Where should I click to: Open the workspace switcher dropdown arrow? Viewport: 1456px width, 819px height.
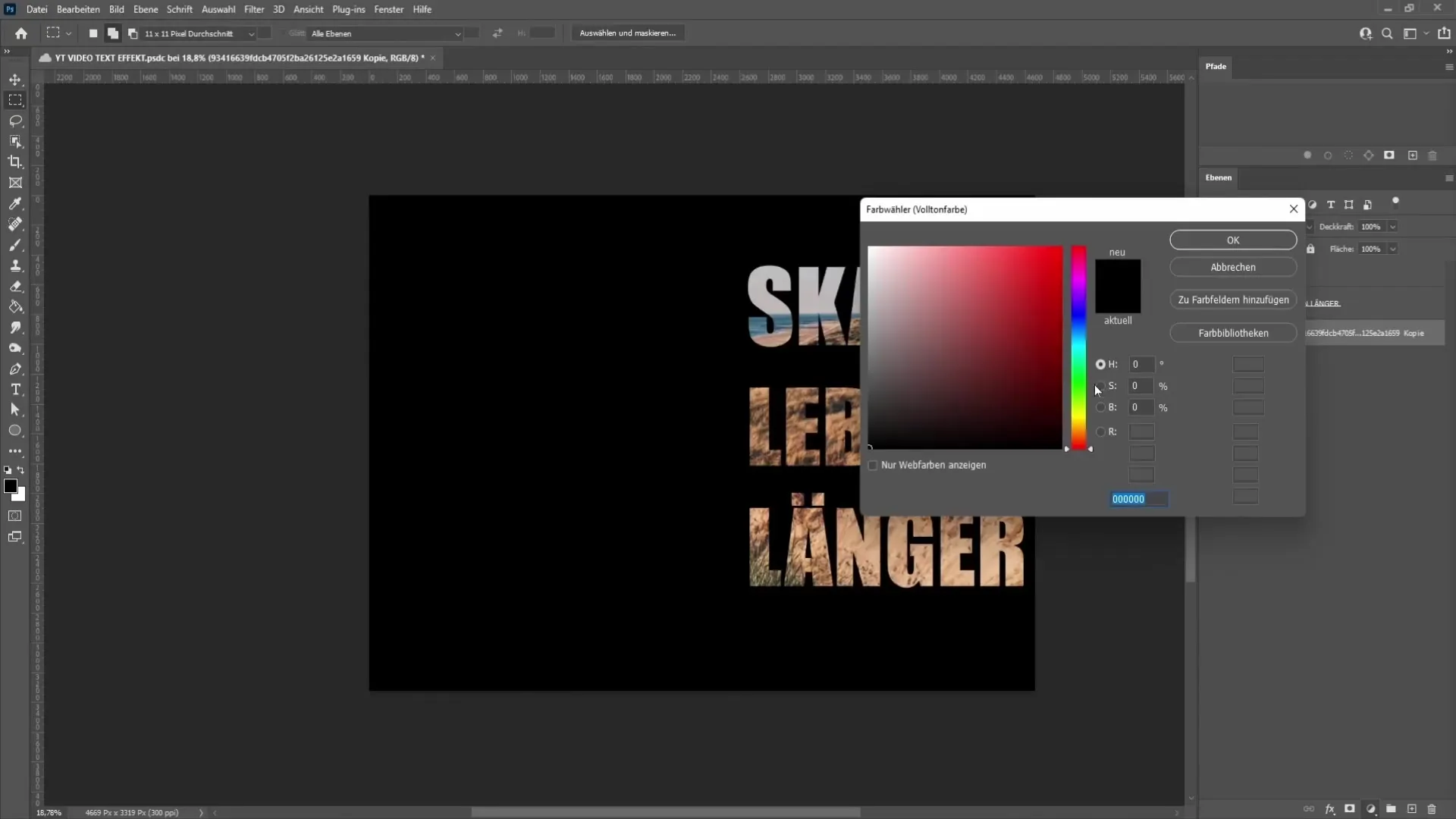[x=1426, y=33]
